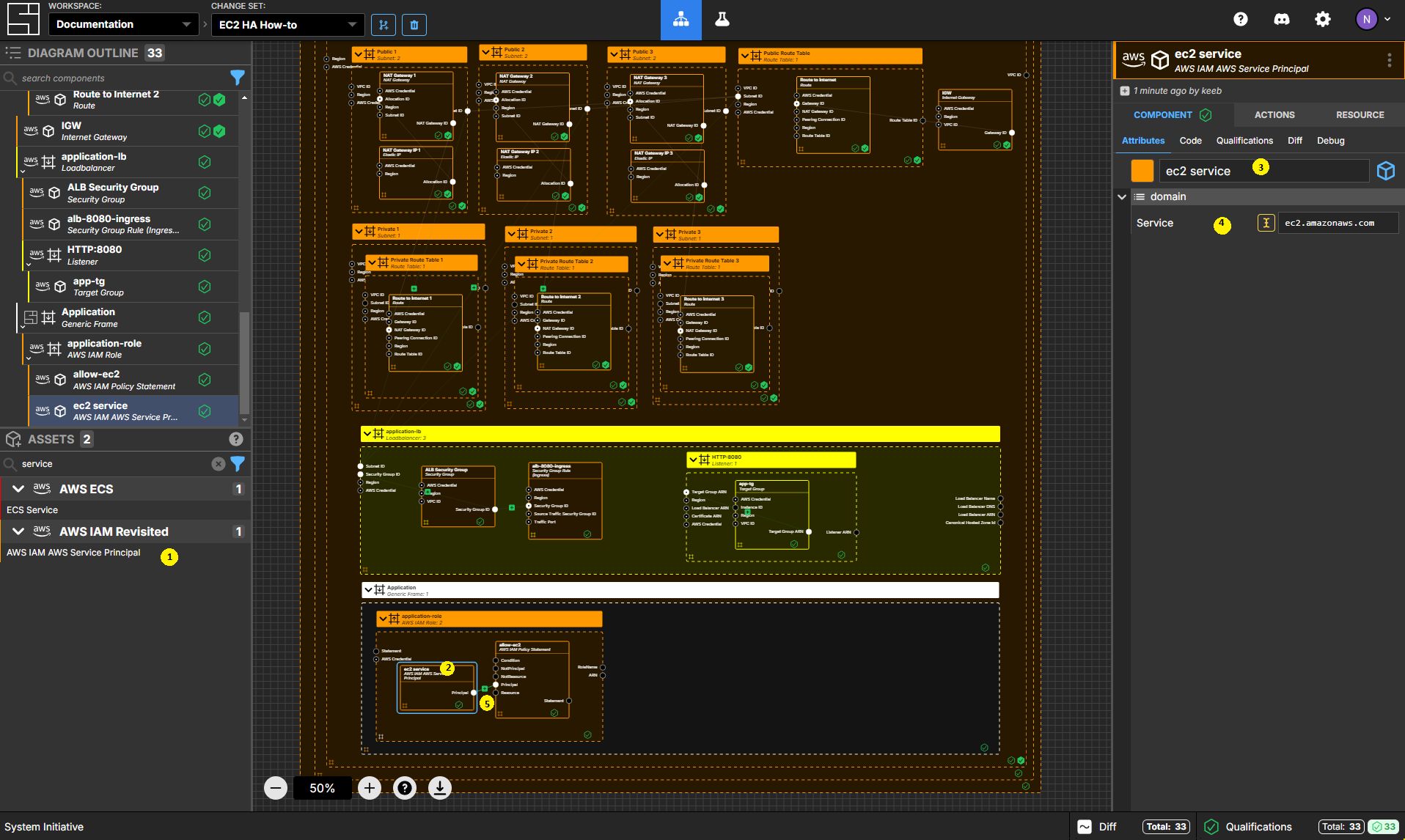
Task: Switch to the Resource tab
Action: click(x=1360, y=115)
